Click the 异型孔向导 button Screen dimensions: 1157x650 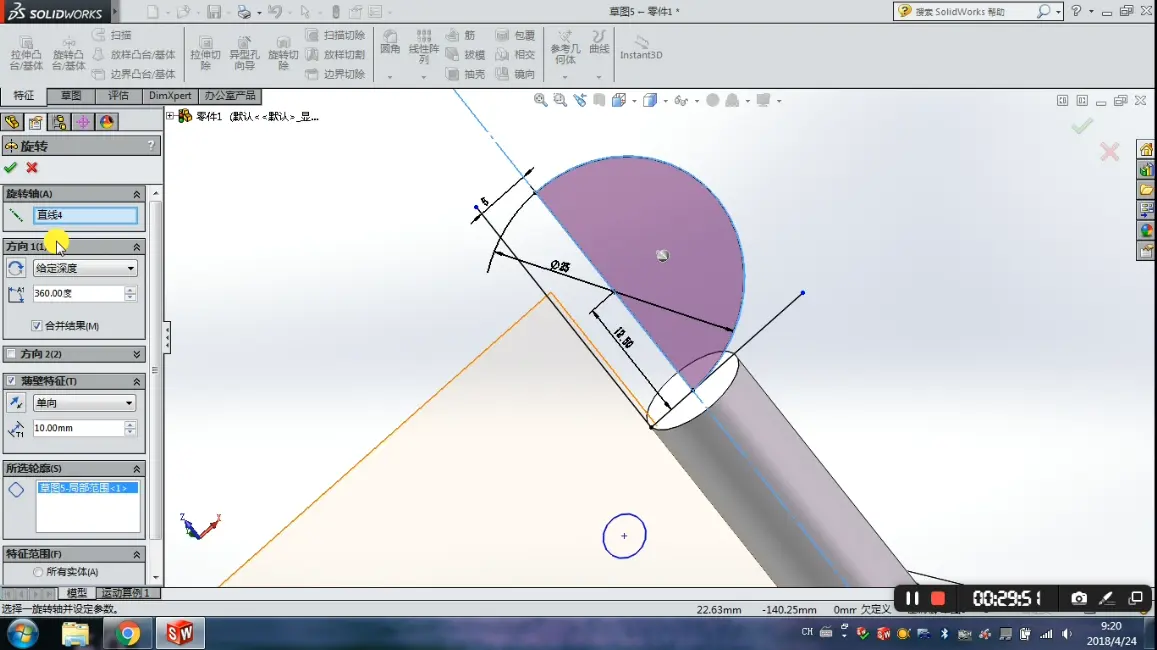click(244, 52)
